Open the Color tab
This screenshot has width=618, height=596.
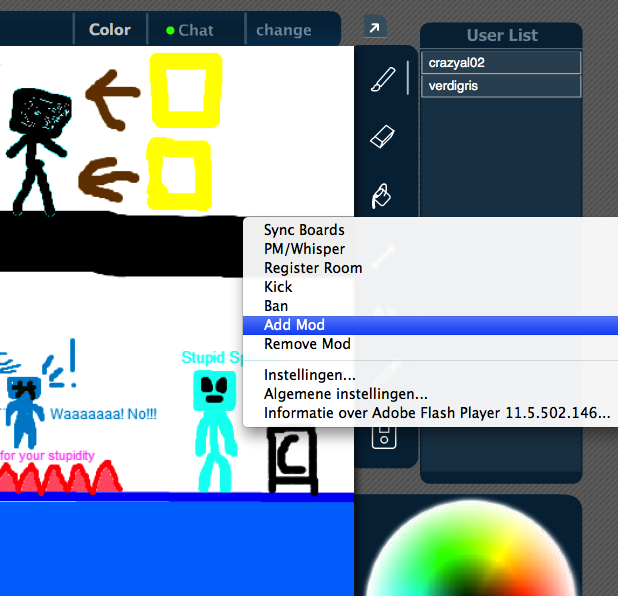point(110,29)
